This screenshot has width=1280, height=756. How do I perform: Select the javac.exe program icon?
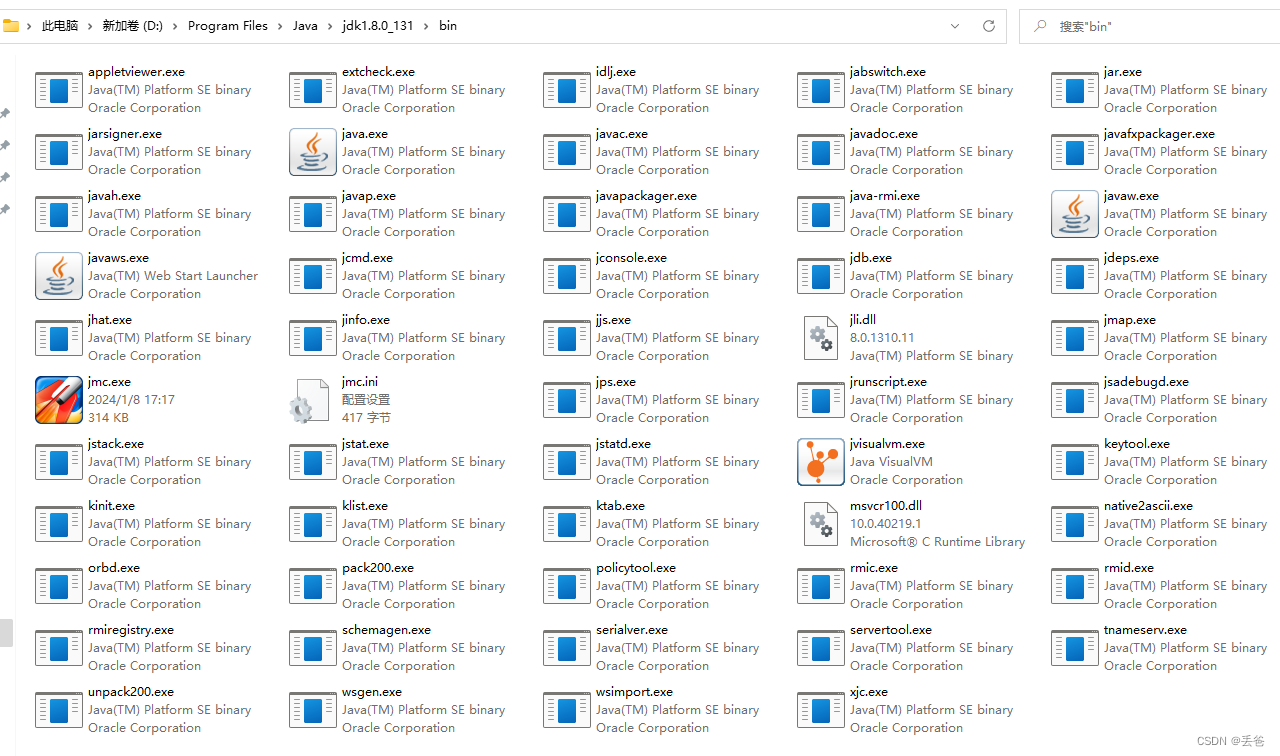pyautogui.click(x=567, y=152)
